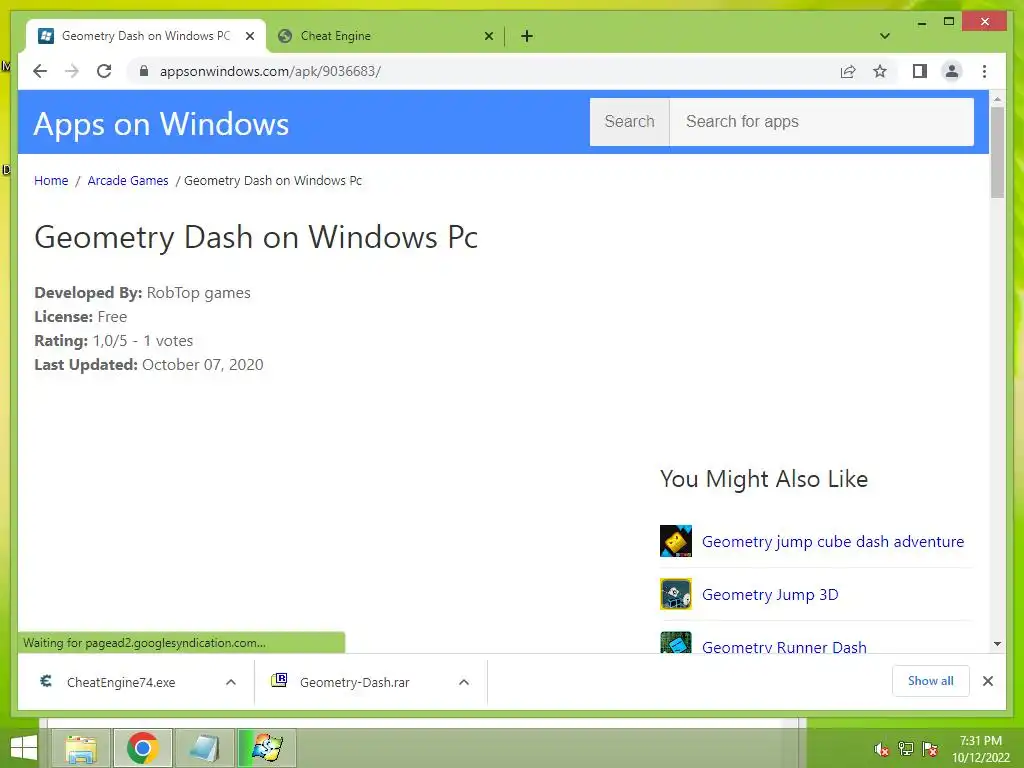Expand Geometry-Dash.rar download options arrow
Screen dimensions: 1024x768
(464, 682)
